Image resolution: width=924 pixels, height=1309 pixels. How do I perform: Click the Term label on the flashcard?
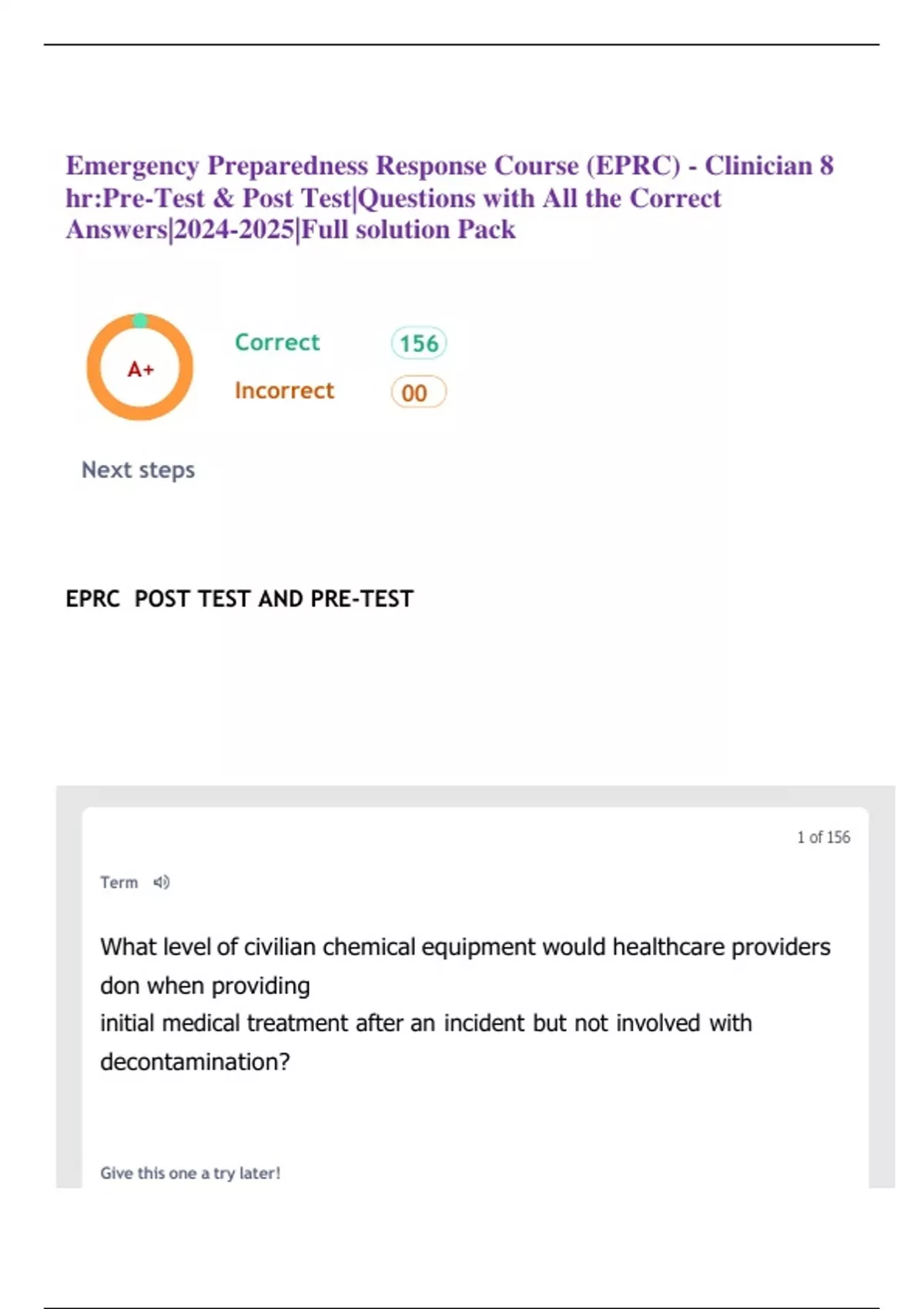coord(119,882)
